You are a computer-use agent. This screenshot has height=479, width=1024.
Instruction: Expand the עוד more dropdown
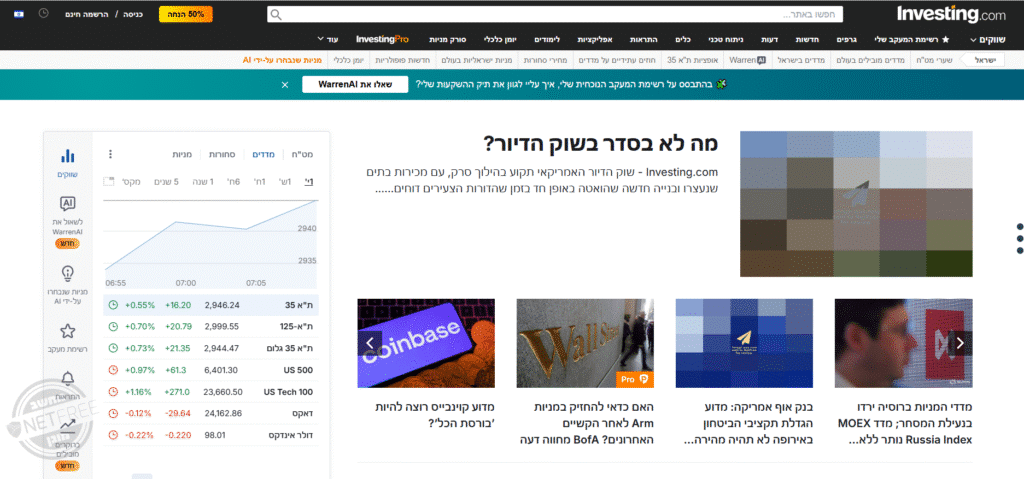click(328, 39)
